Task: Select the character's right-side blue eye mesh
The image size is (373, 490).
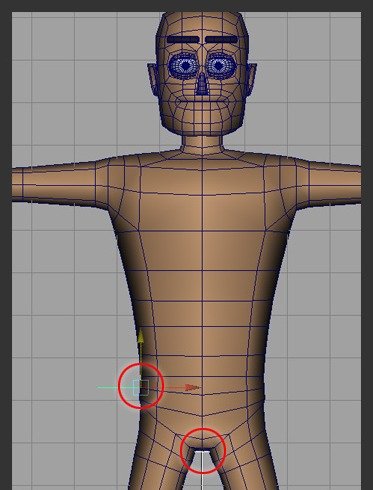Action: click(221, 65)
